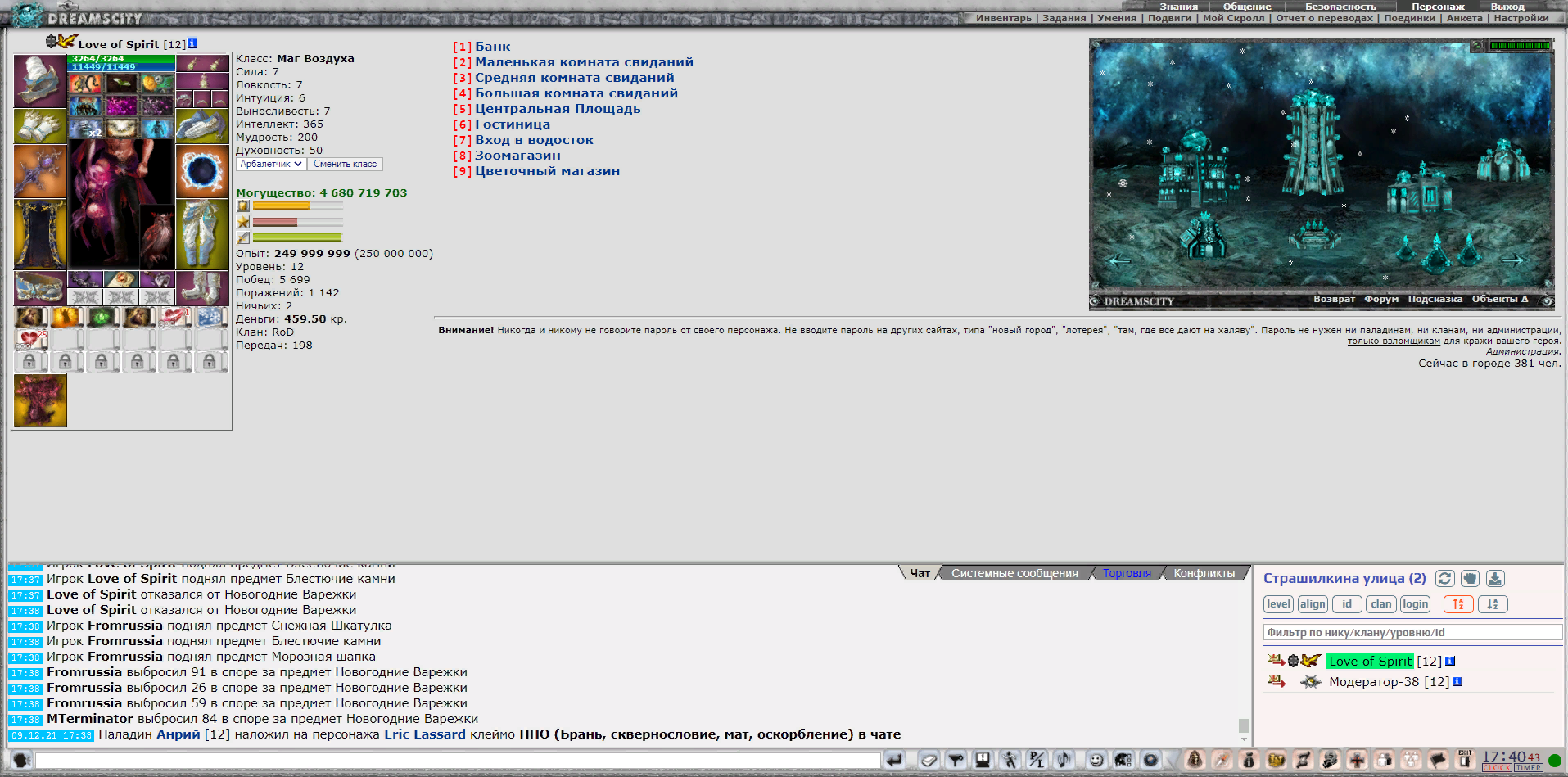1568x777 pixels.
Task: Open the Умения menu
Action: [1117, 18]
